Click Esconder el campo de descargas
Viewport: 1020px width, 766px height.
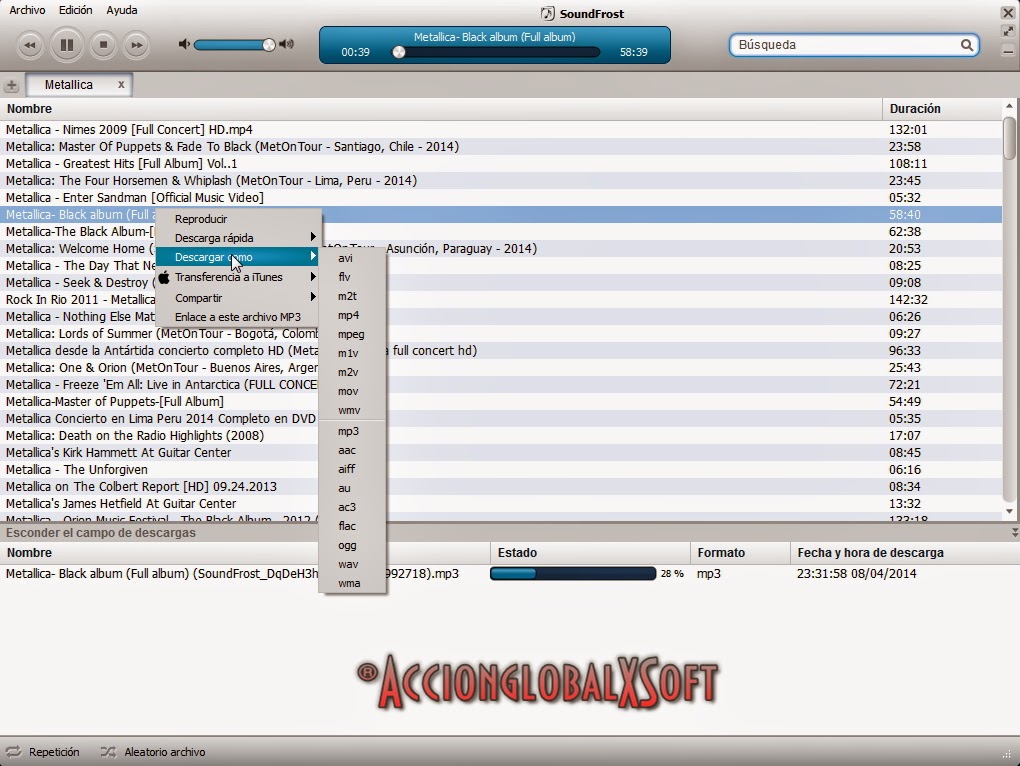[101, 533]
